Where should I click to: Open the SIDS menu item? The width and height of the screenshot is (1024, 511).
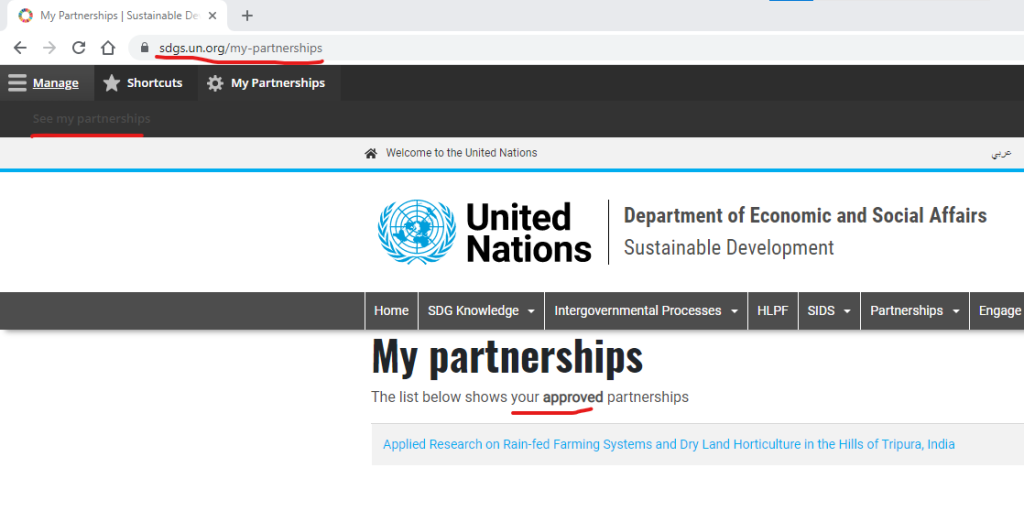coord(821,311)
